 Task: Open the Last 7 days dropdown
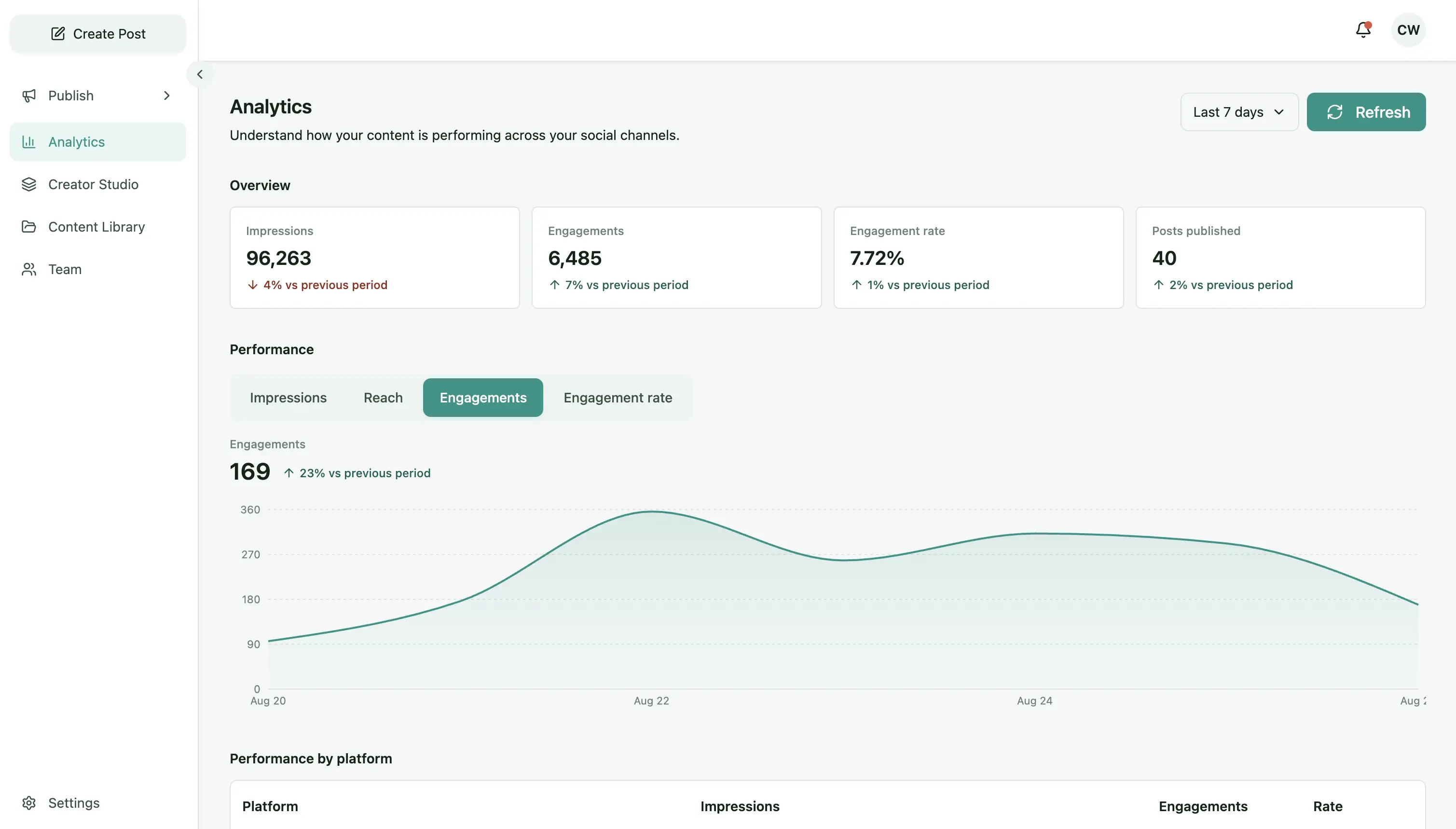[x=1239, y=112]
